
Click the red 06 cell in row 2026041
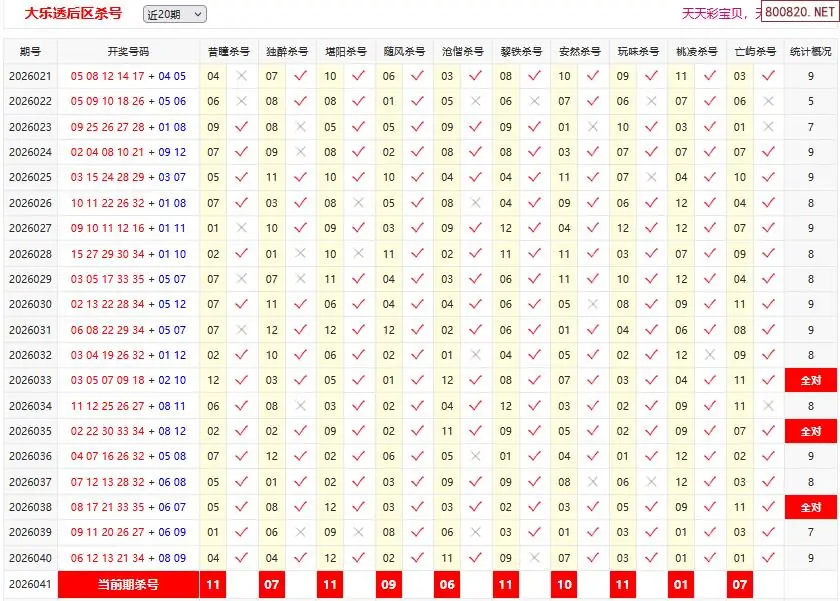point(447,584)
